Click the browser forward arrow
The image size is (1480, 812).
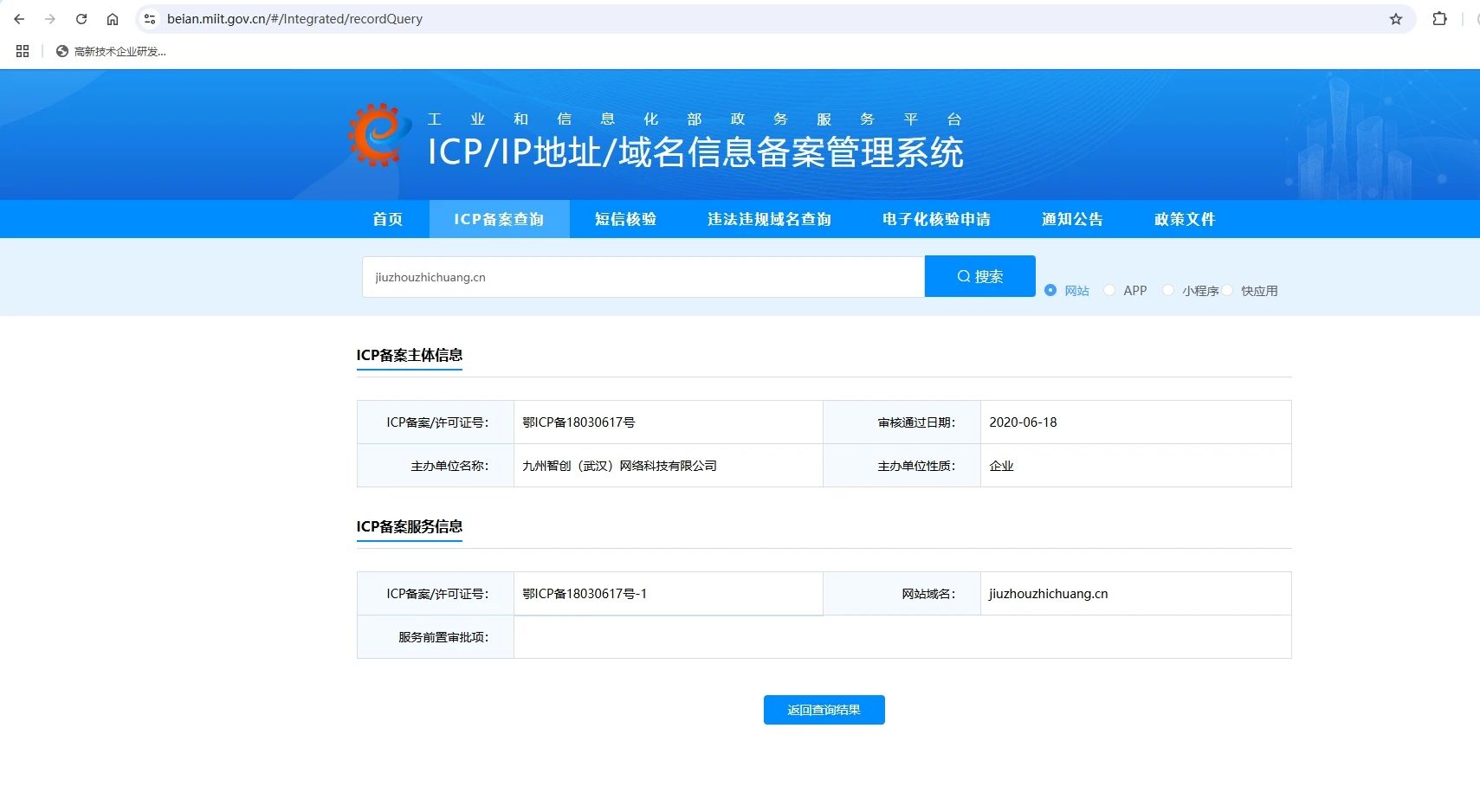point(50,19)
